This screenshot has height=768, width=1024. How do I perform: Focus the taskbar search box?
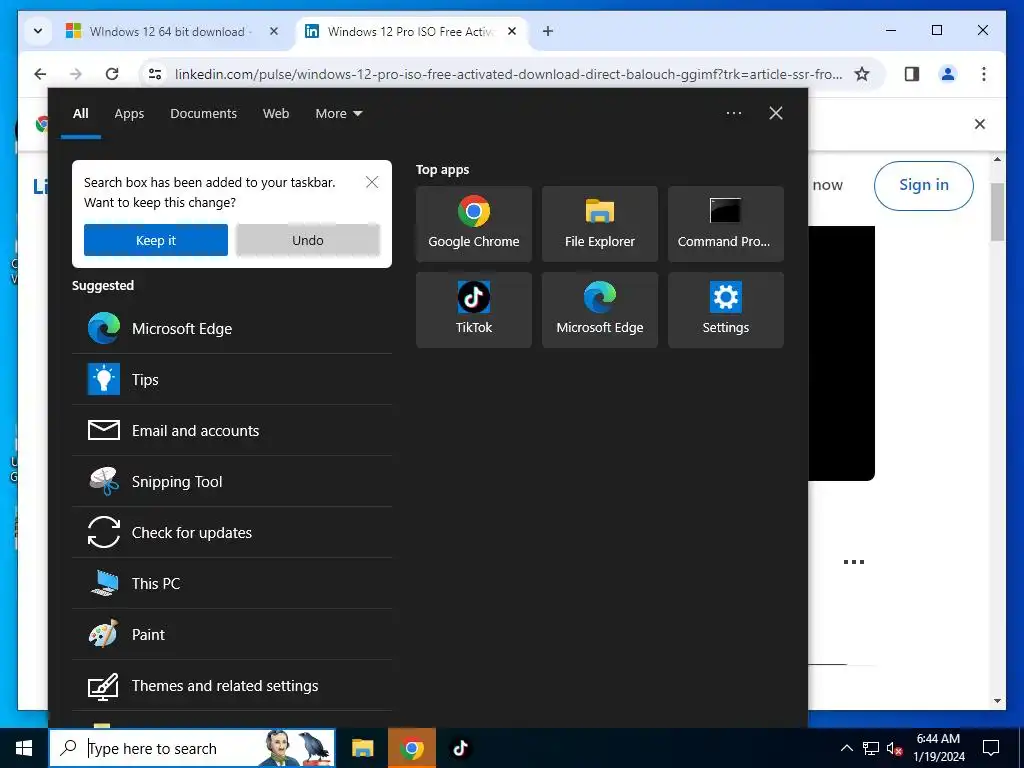(x=192, y=748)
